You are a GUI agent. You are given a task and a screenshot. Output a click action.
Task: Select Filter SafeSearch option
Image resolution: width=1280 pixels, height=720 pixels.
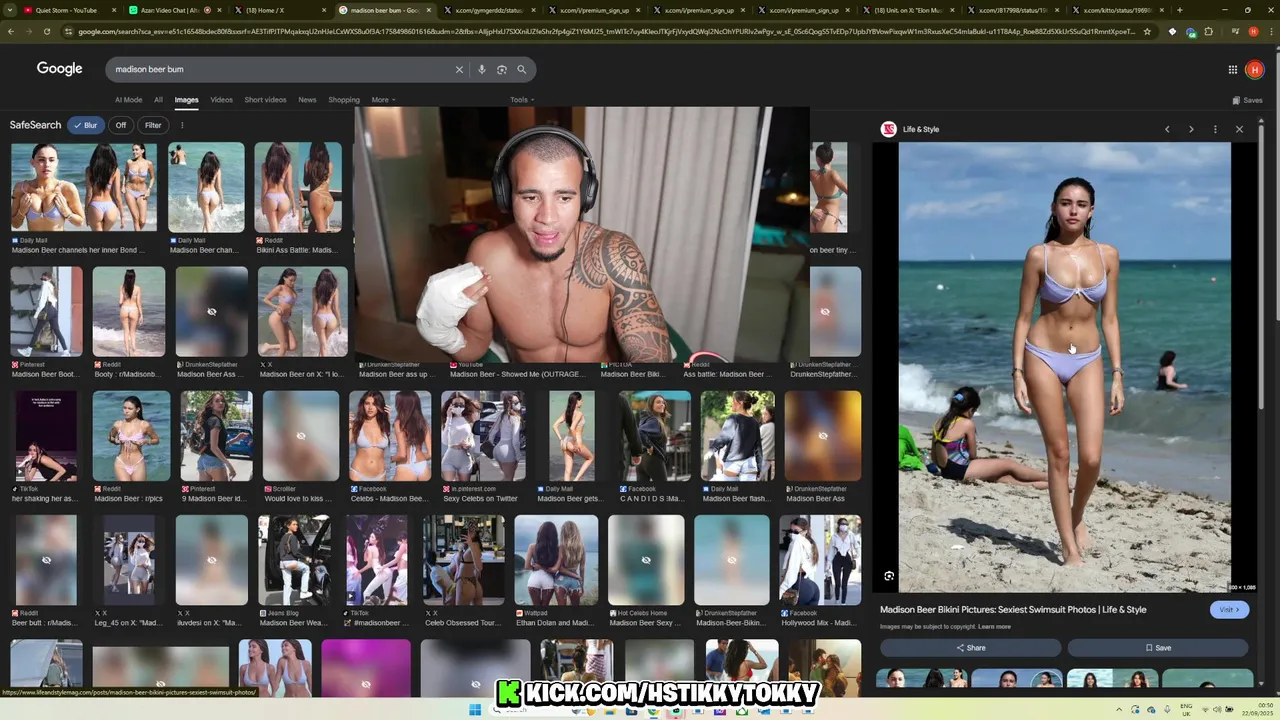click(x=153, y=125)
